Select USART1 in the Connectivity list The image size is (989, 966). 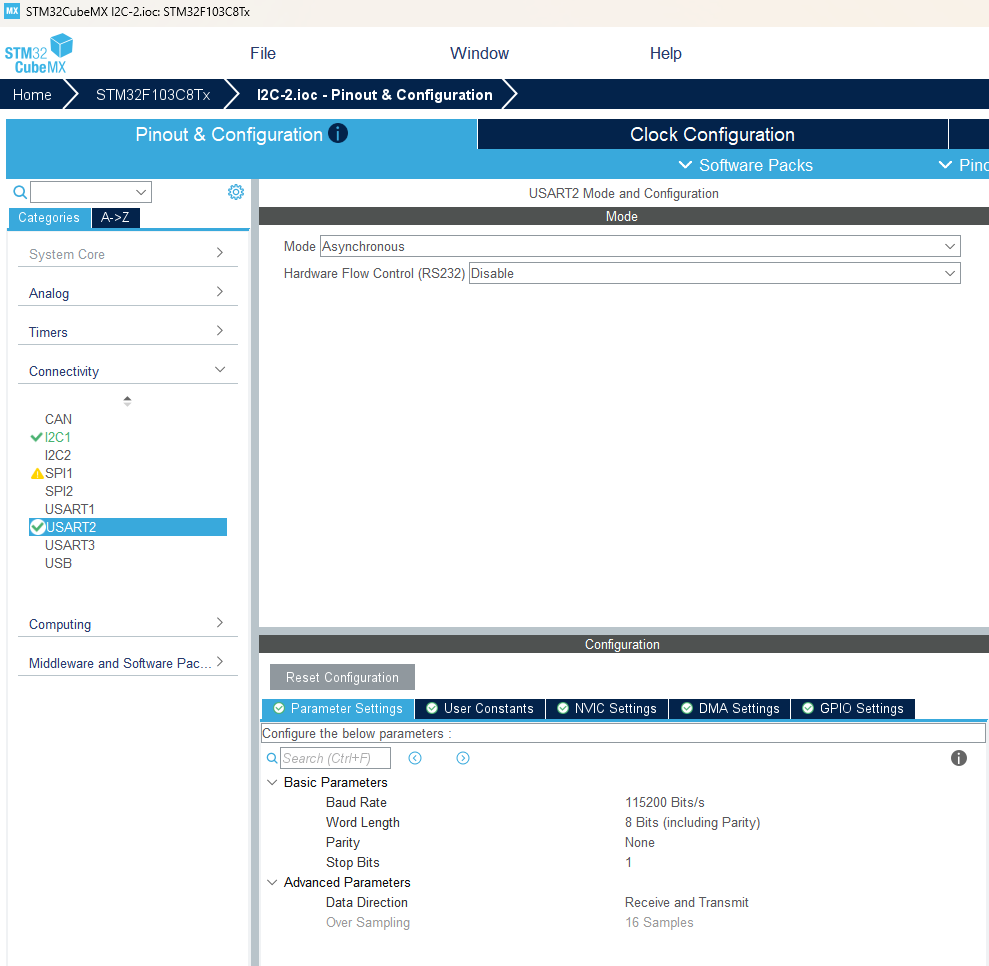pos(70,509)
